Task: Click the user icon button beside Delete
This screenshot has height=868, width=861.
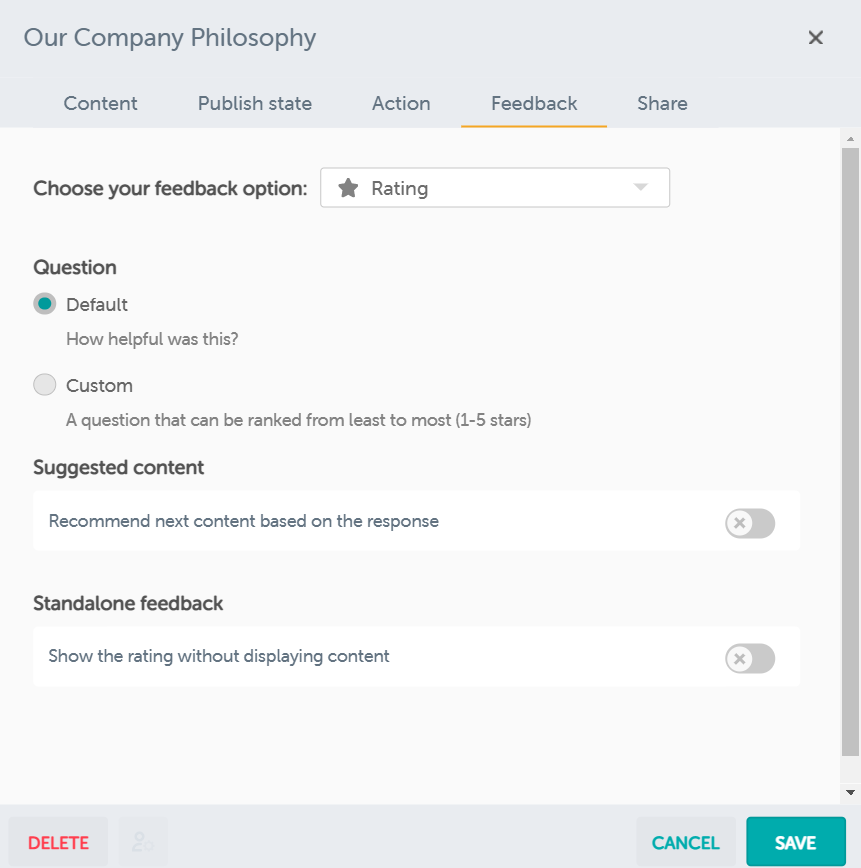Action: coord(143,842)
